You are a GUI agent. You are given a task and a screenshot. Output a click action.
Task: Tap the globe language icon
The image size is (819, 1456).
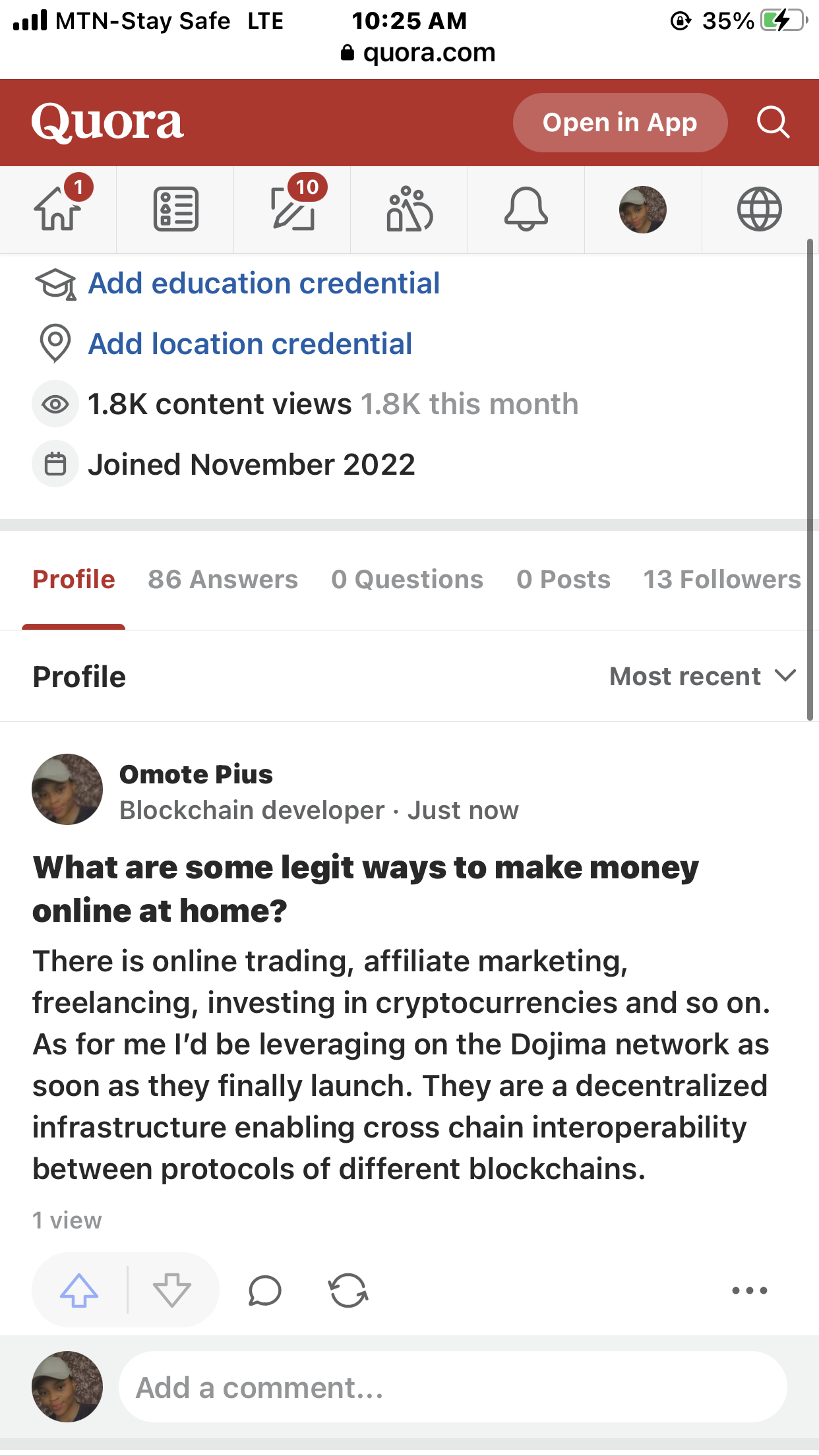(x=759, y=210)
